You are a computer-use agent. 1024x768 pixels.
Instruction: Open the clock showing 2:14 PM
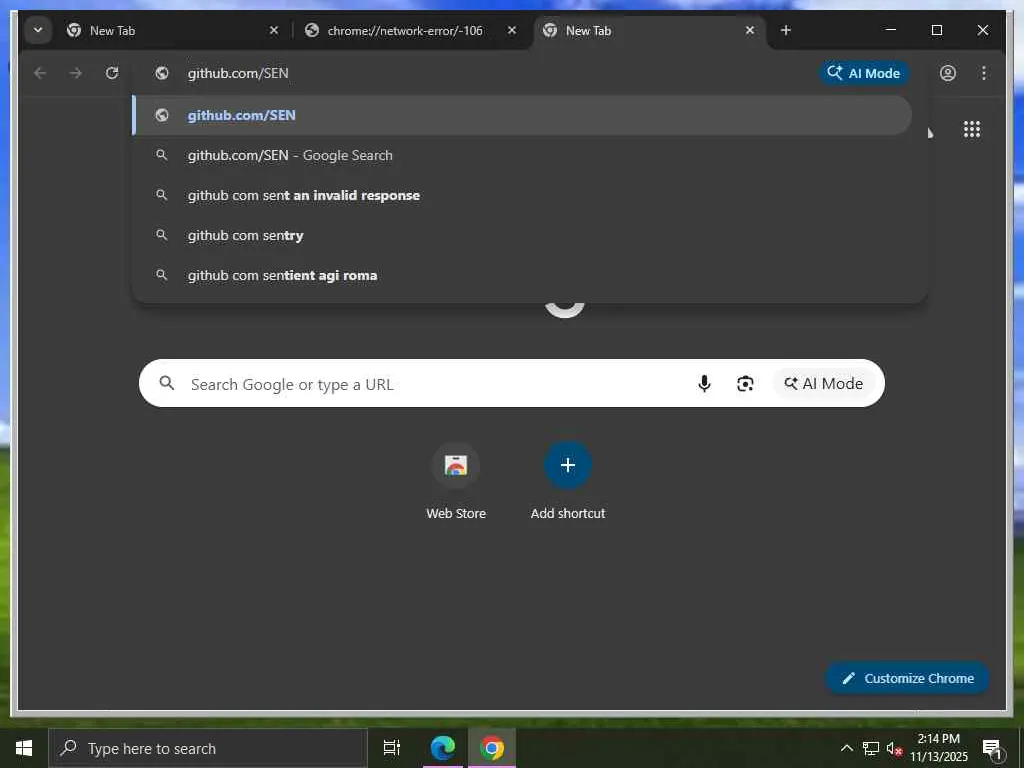pos(939,748)
